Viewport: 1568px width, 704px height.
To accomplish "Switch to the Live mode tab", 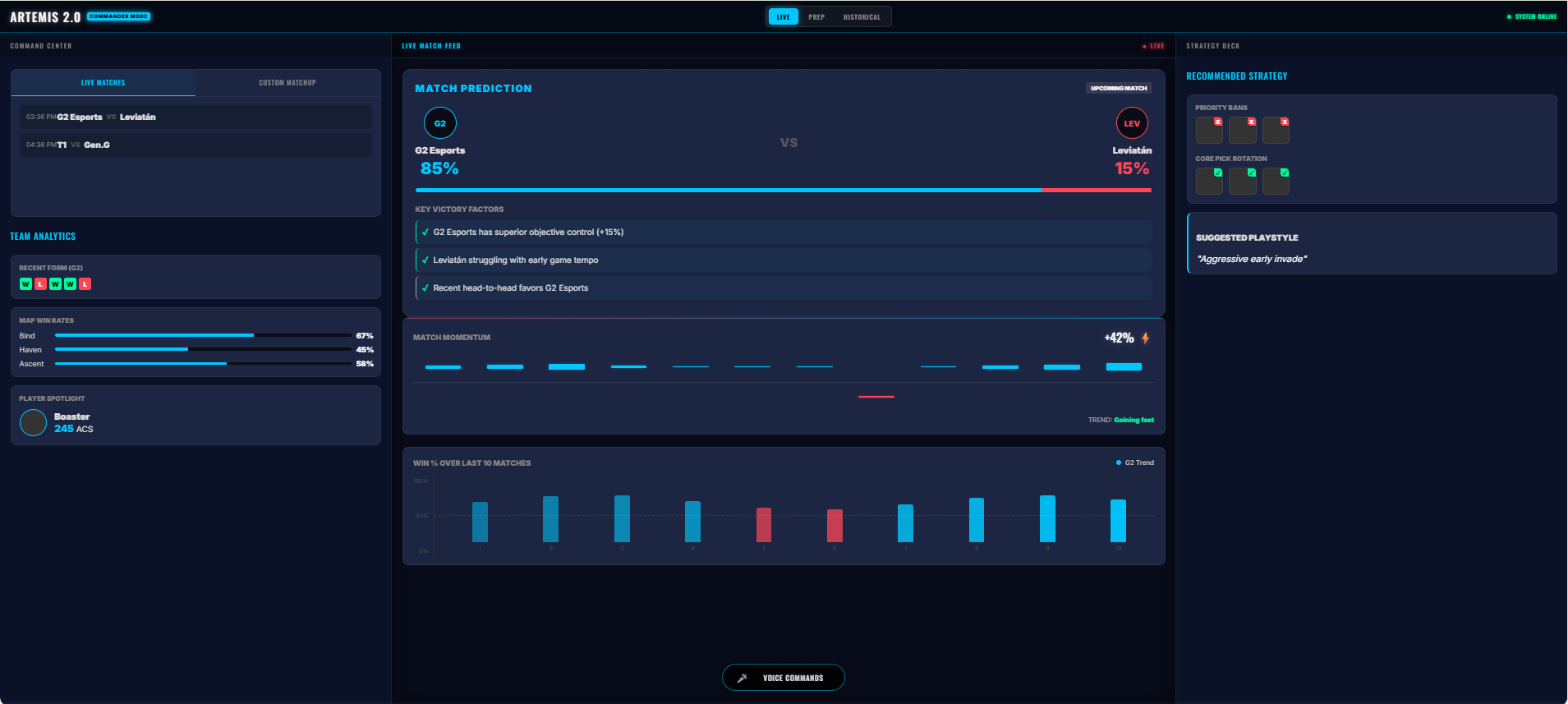I will [784, 16].
